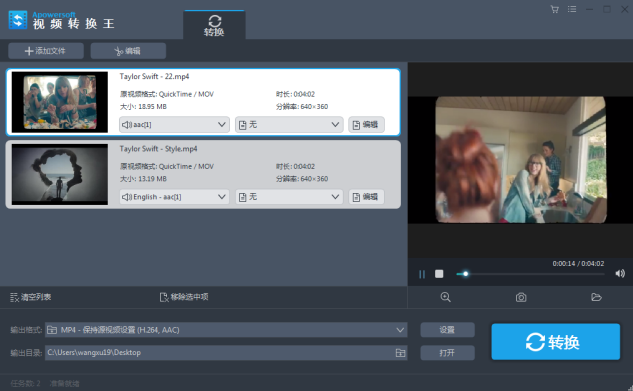Viewport: 633px width, 391px height.
Task: Take a snapshot with camera icon
Action: [521, 297]
